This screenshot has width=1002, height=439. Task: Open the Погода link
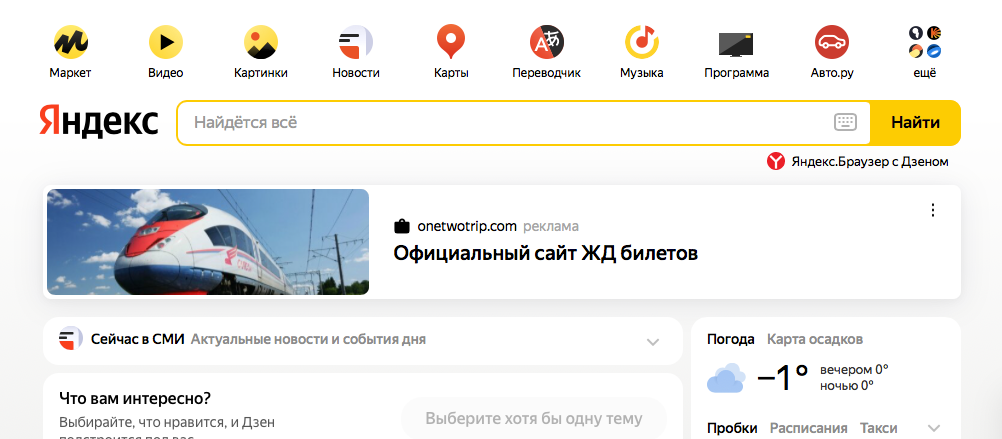pyautogui.click(x=730, y=339)
